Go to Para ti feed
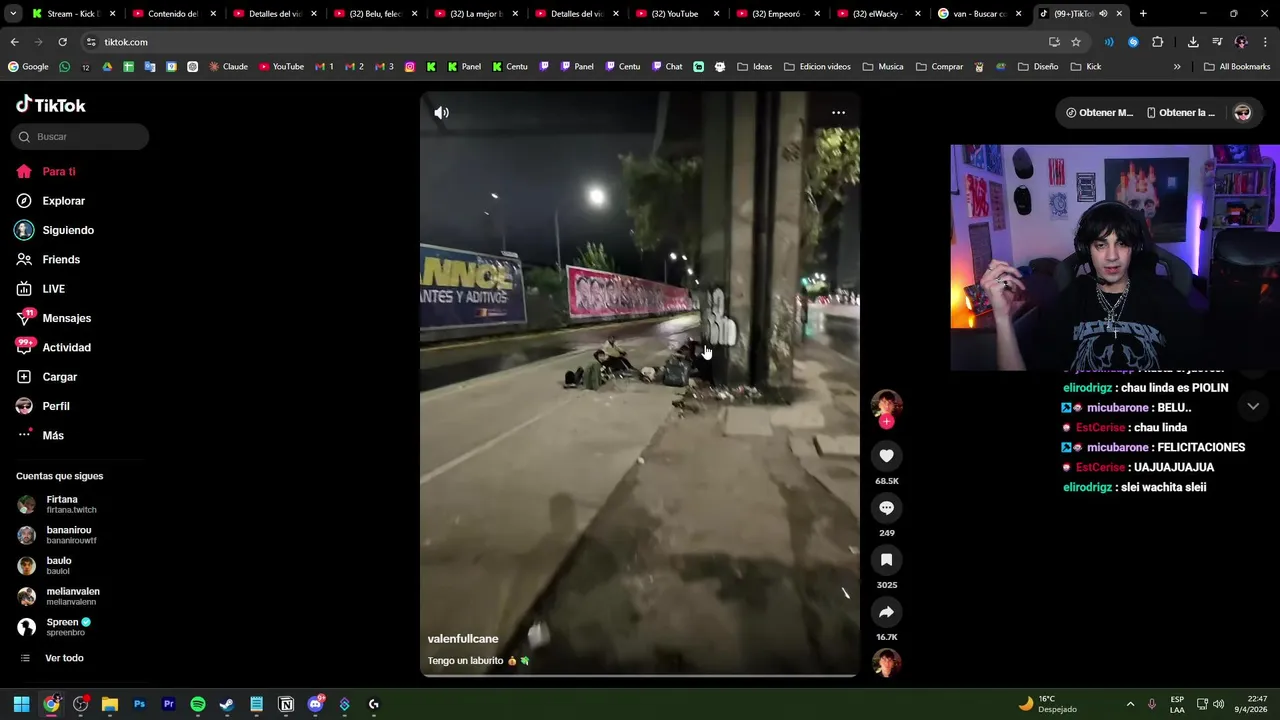1280x720 pixels. click(58, 172)
